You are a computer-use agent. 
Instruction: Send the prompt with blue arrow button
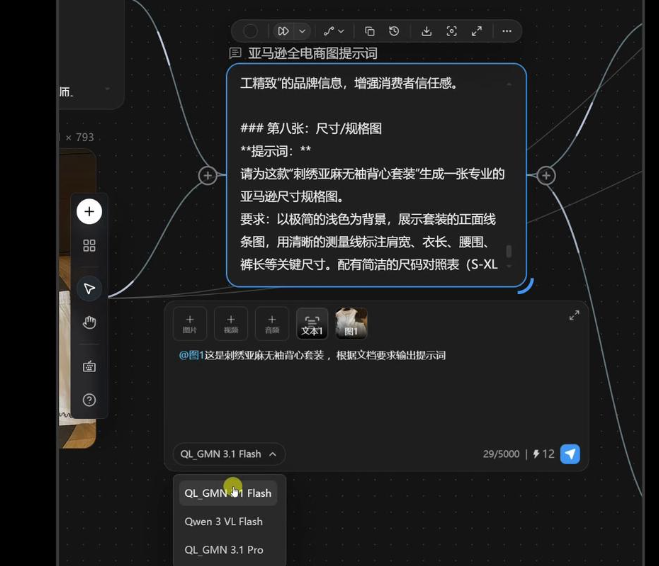[x=570, y=454]
